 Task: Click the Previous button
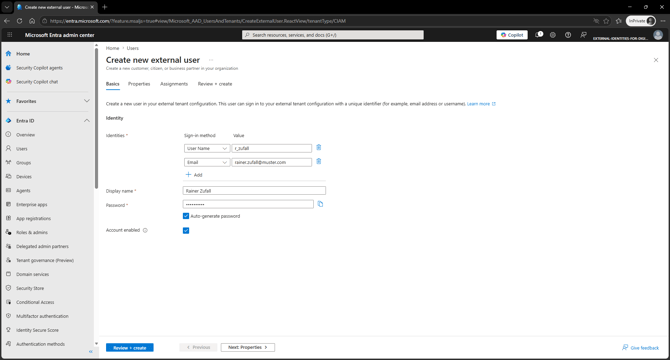click(x=198, y=348)
